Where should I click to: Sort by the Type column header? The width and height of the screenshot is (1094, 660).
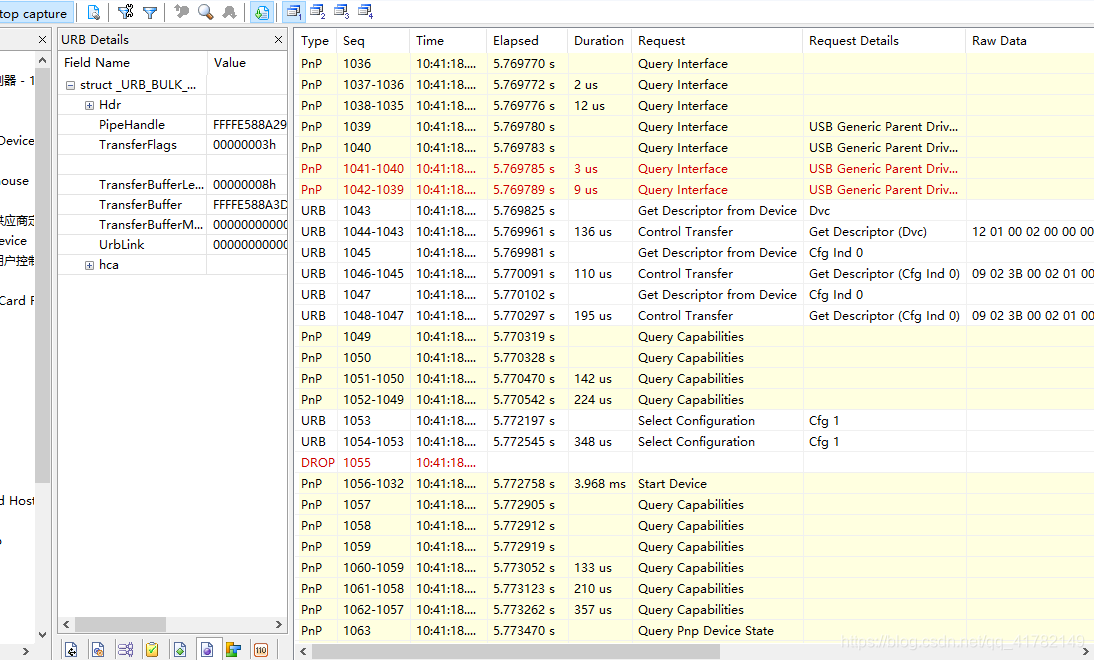(x=315, y=41)
